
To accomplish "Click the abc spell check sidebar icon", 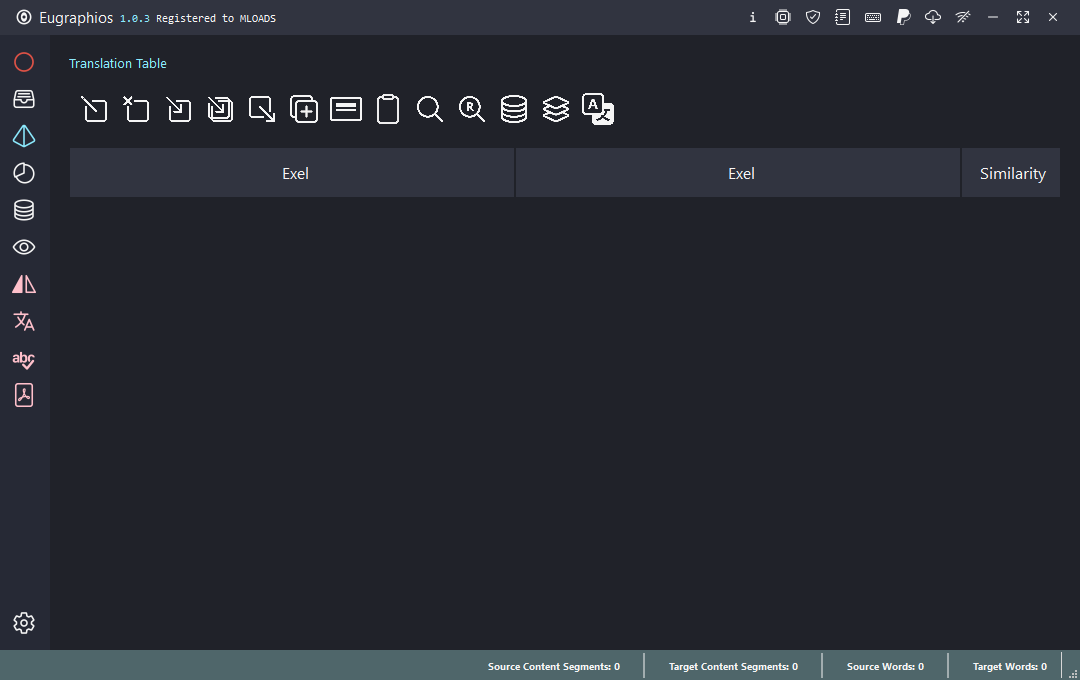I will click(24, 359).
